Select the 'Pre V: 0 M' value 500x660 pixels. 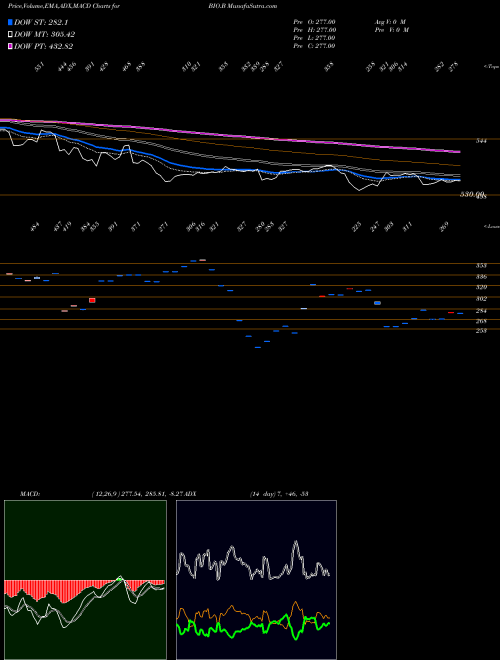[x=393, y=30]
